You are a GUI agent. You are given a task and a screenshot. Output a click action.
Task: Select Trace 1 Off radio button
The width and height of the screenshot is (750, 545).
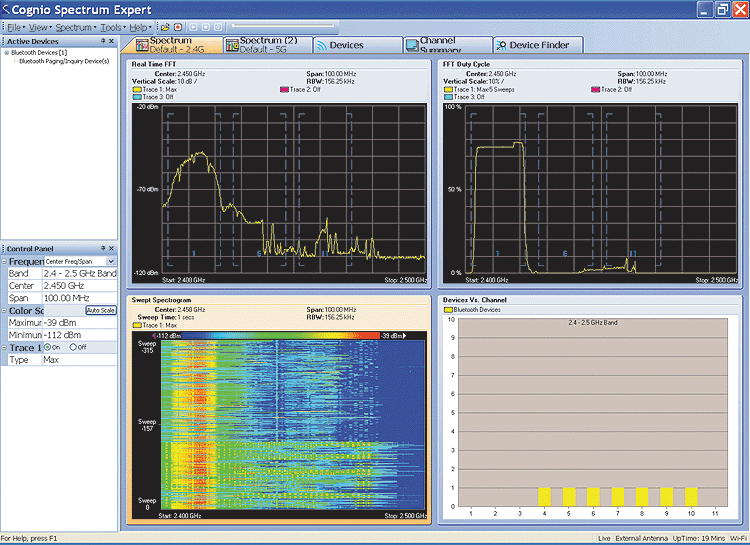(x=73, y=347)
